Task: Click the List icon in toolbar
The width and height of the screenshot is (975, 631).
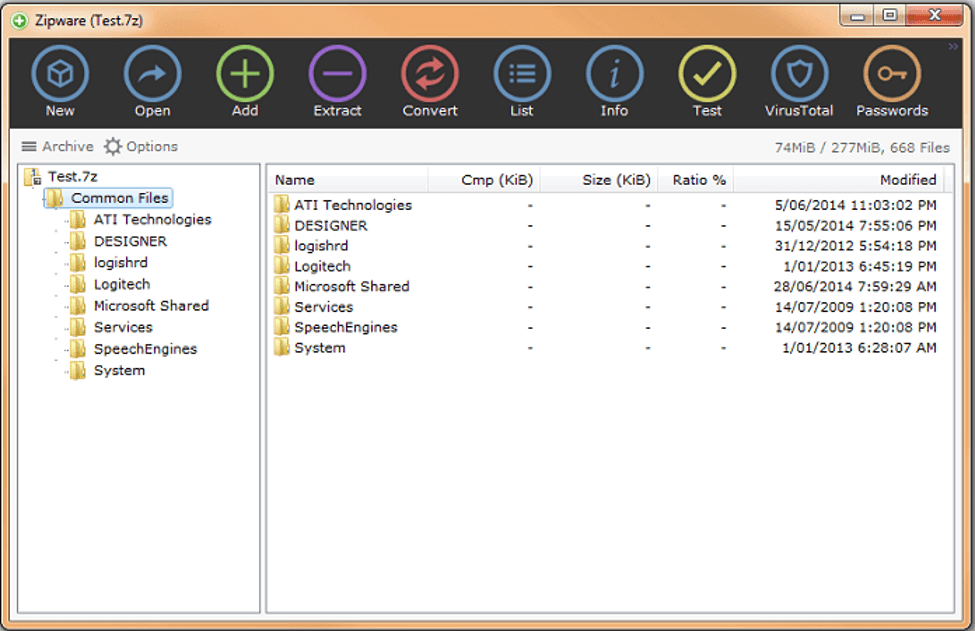Action: pyautogui.click(x=522, y=75)
